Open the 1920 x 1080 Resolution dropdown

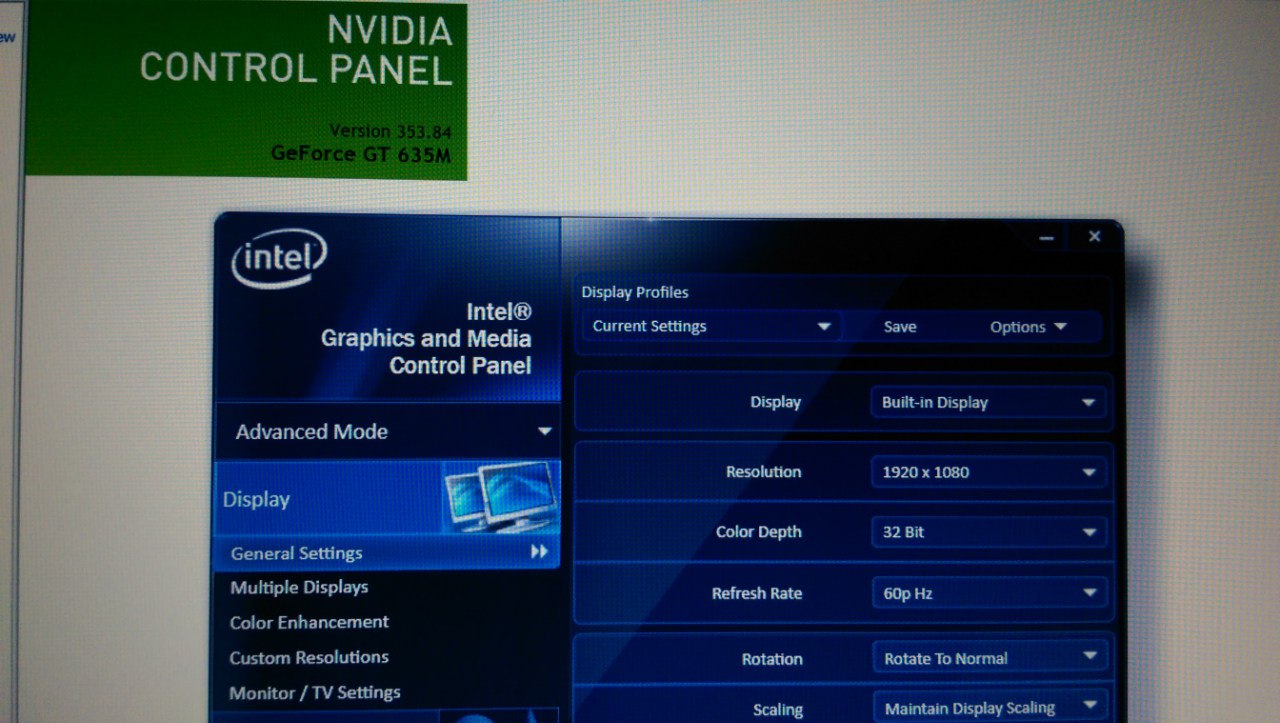pyautogui.click(x=988, y=472)
